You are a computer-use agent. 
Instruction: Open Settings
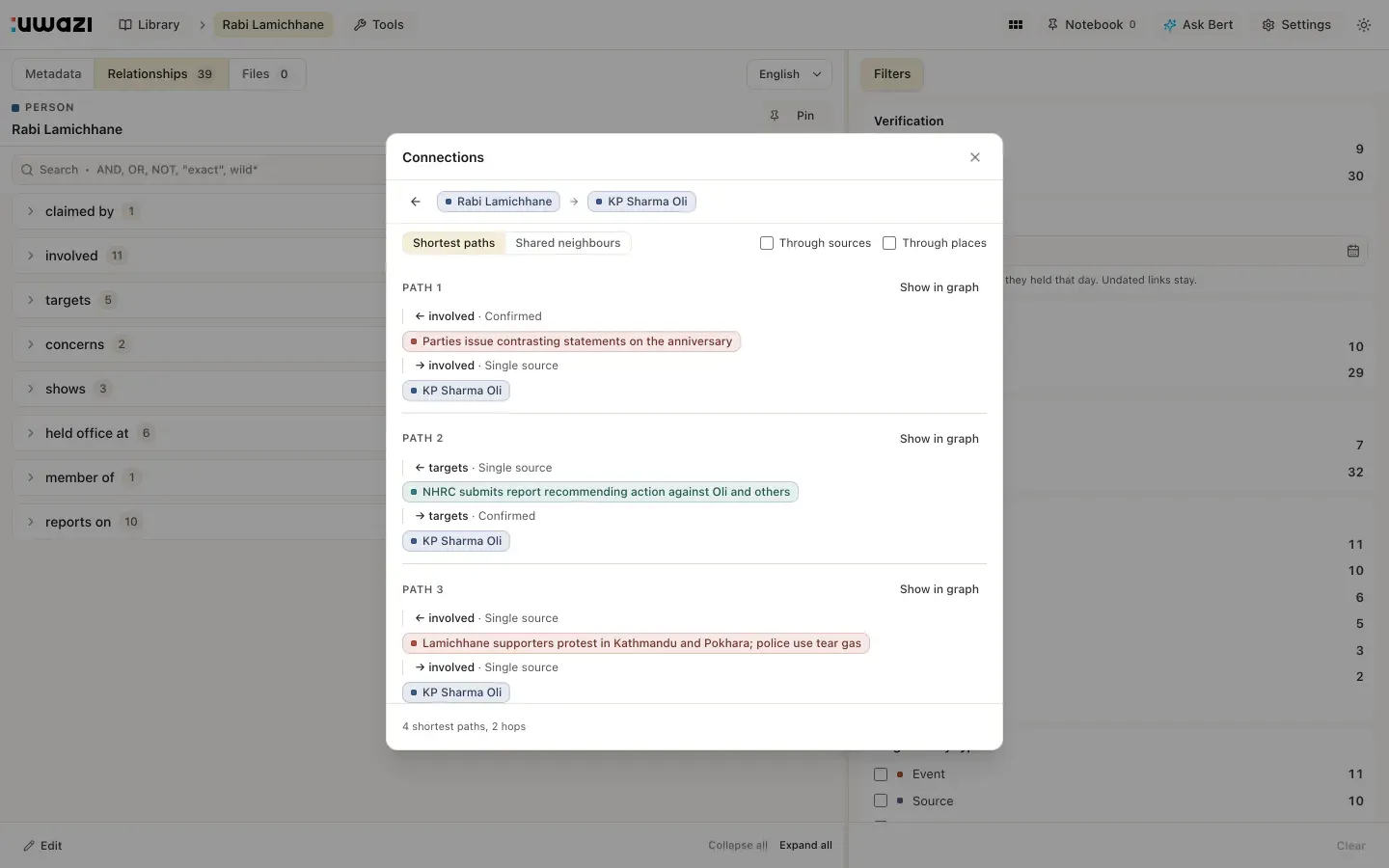1296,25
